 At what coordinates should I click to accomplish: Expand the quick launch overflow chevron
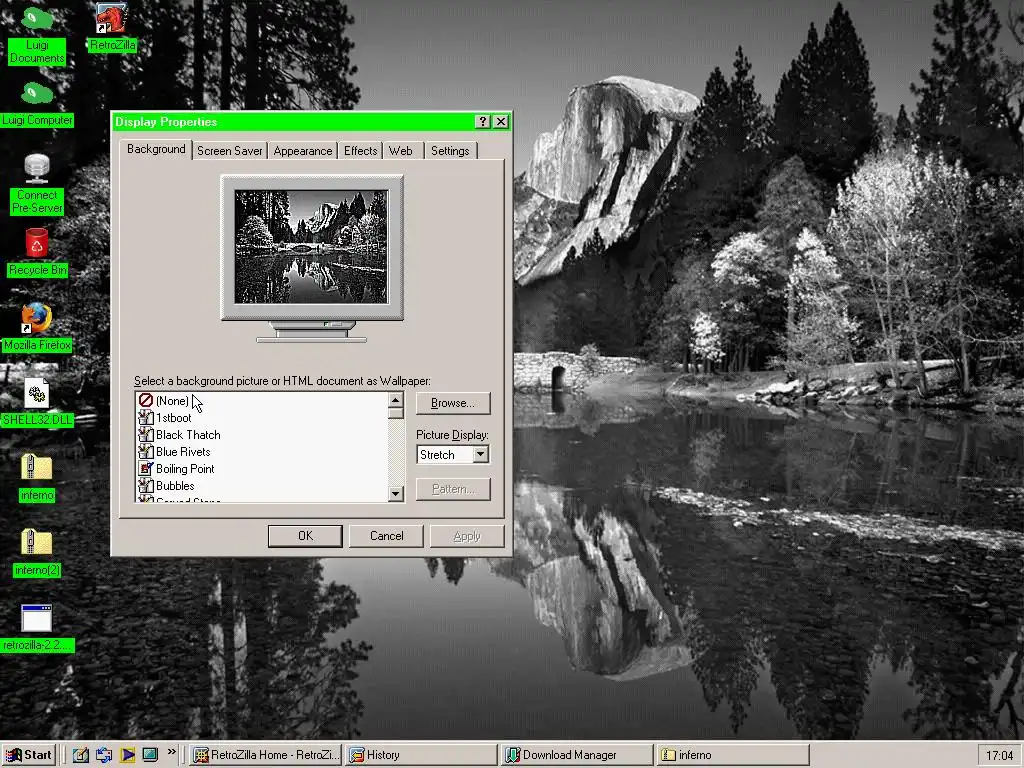[172, 752]
